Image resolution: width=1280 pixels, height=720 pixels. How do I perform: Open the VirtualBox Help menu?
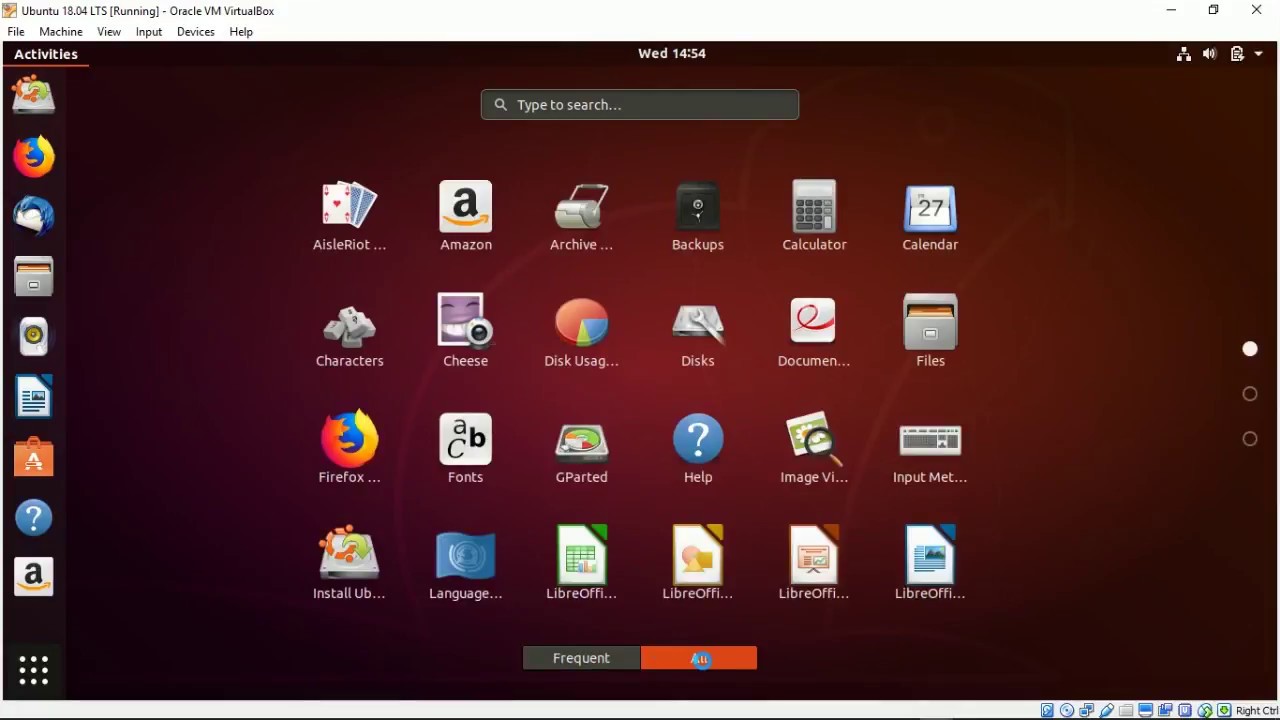coord(241,32)
